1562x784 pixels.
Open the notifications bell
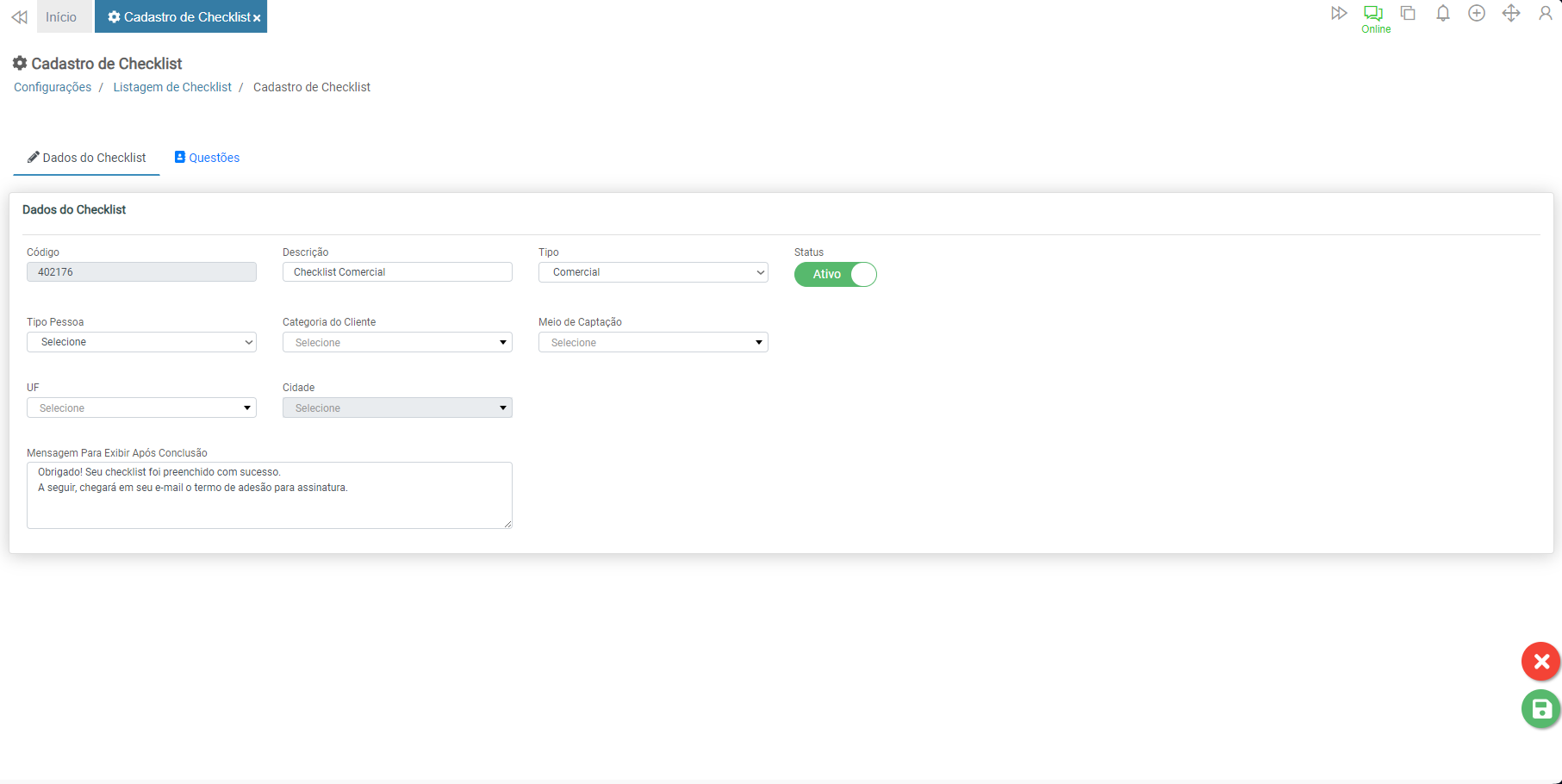pyautogui.click(x=1442, y=13)
